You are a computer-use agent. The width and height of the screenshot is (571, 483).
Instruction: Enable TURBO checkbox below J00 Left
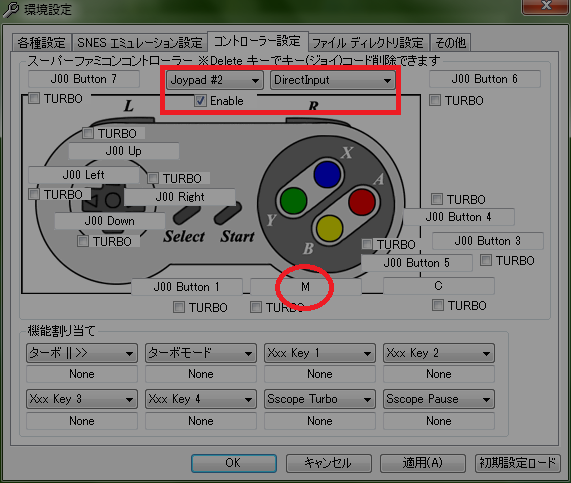[x=34, y=194]
